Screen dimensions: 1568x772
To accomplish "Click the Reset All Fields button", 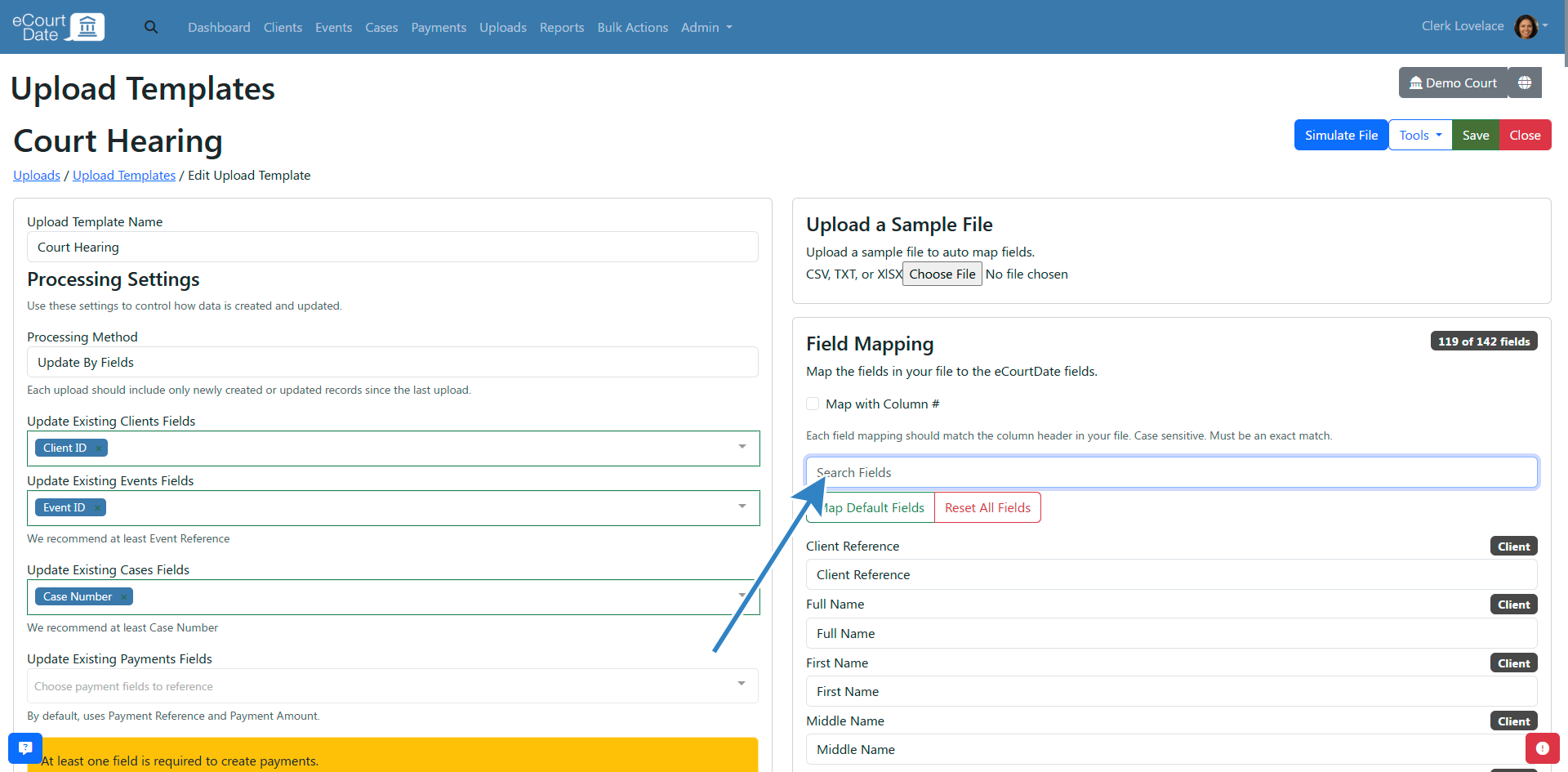I will tap(987, 507).
